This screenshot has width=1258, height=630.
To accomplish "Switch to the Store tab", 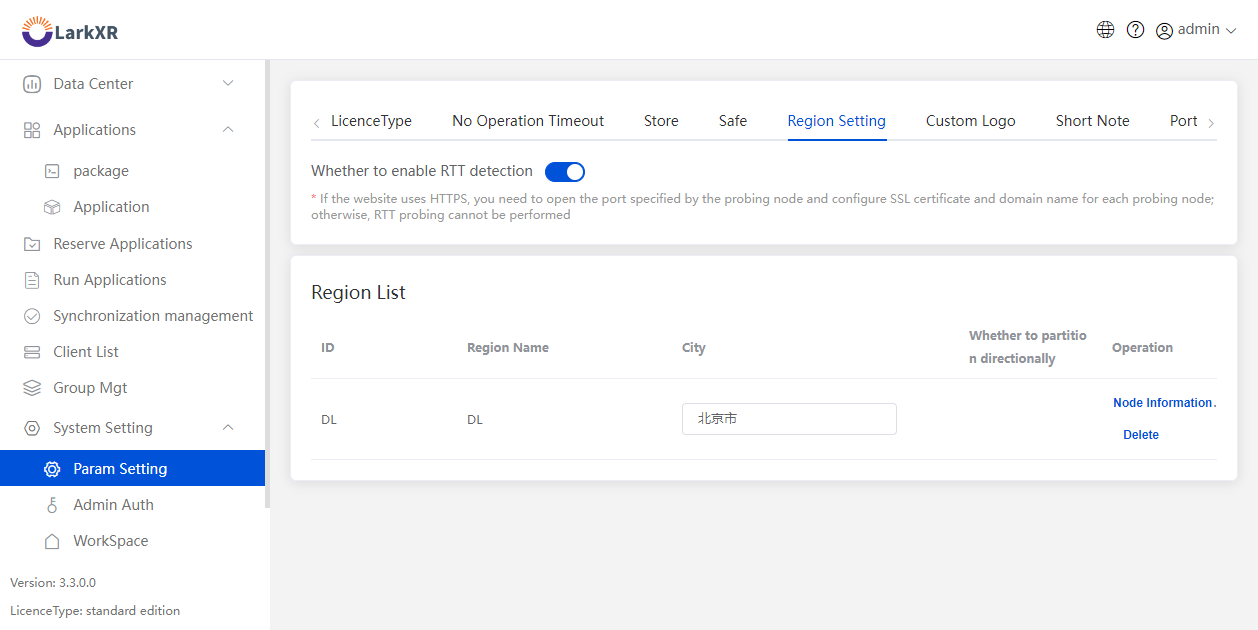I will [x=661, y=121].
